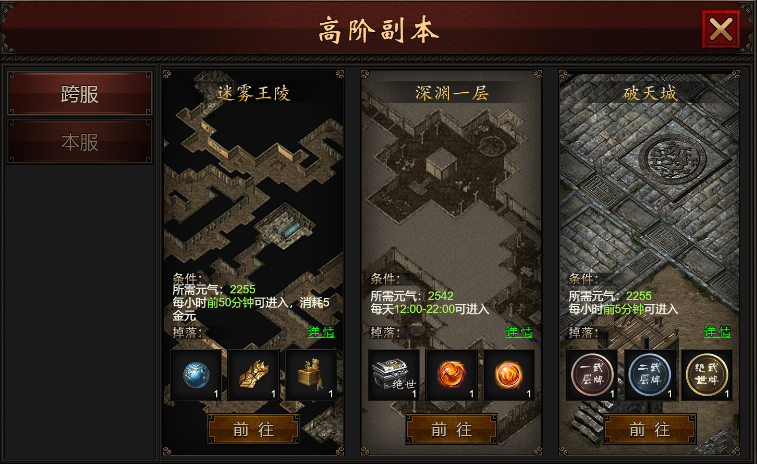The image size is (757, 464).
Task: Open 详情 link for 破天城 drops
Action: pos(717,332)
